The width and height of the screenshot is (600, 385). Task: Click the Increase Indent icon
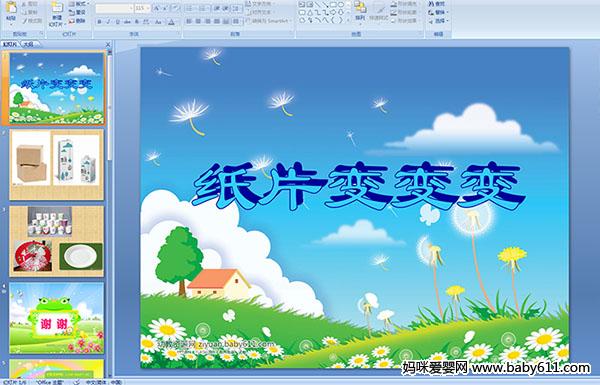[x=225, y=8]
